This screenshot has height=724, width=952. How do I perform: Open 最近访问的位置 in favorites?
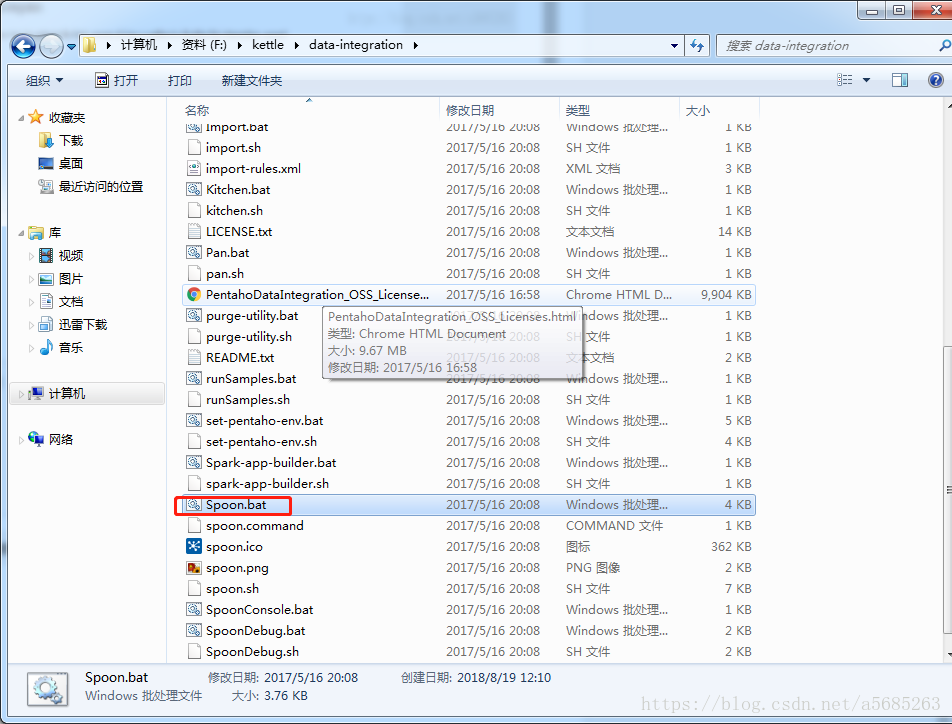pyautogui.click(x=91, y=186)
